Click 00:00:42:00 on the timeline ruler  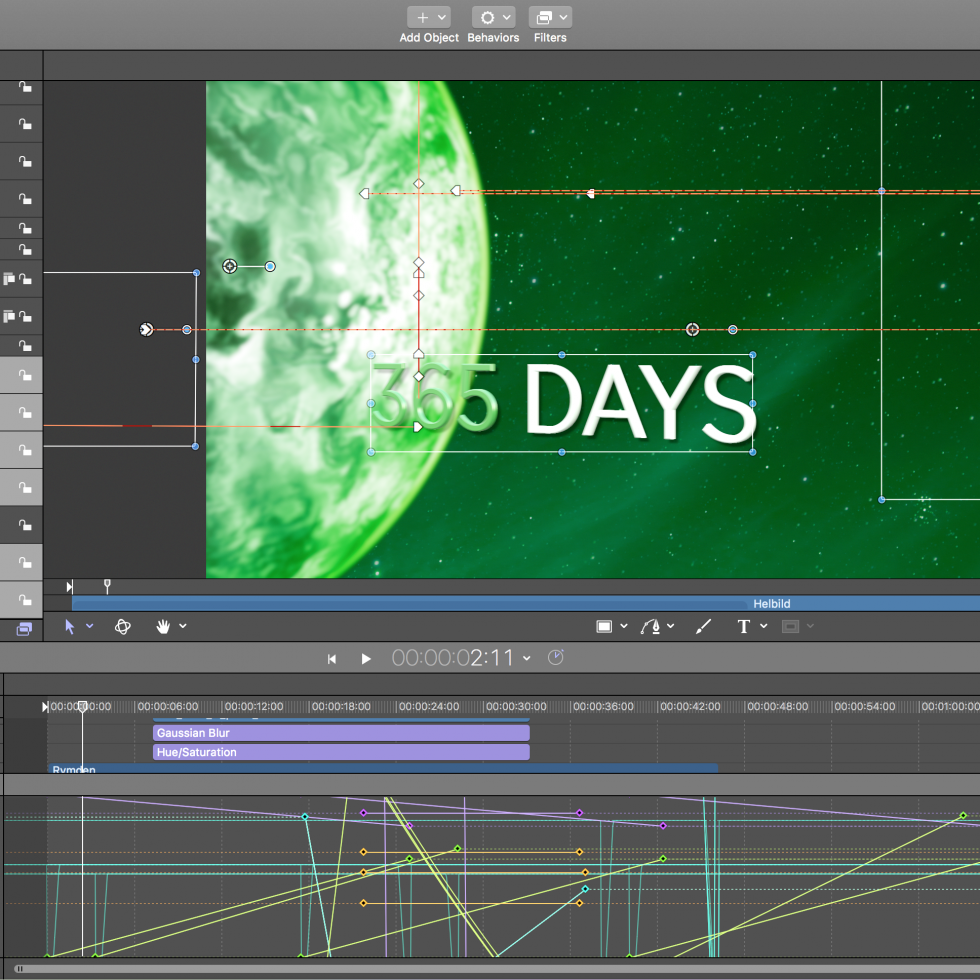click(690, 706)
